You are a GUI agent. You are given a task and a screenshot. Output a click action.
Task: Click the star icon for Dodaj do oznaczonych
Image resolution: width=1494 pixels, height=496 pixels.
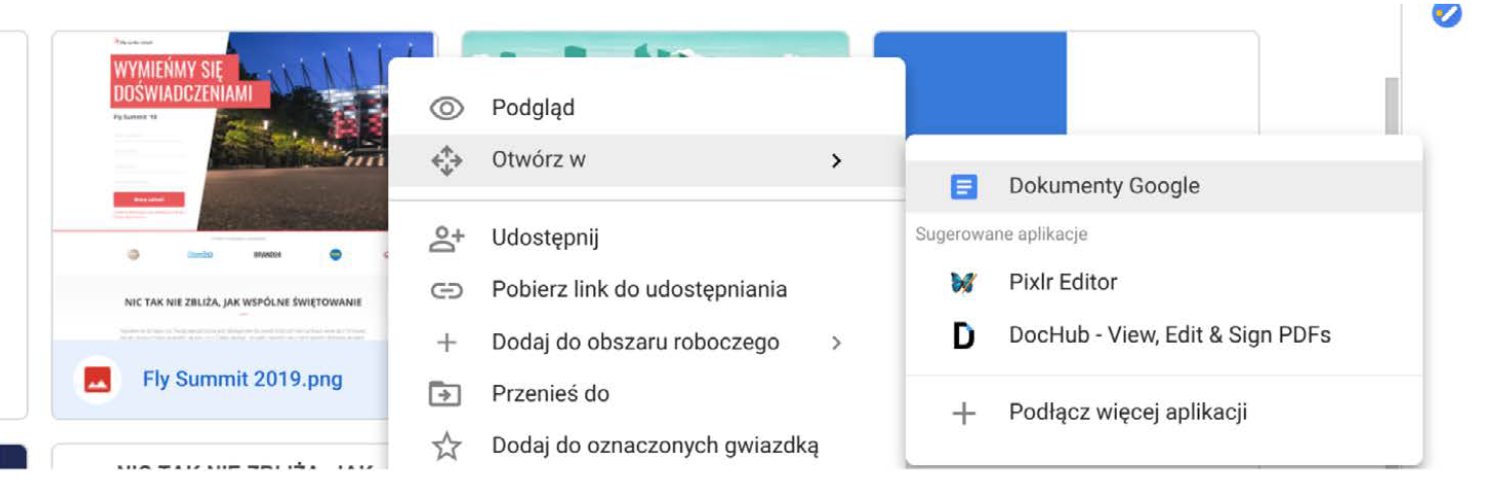[446, 446]
